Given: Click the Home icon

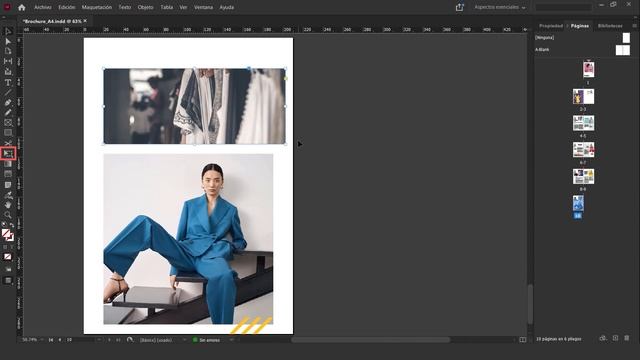Looking at the screenshot, I should click(22, 7).
